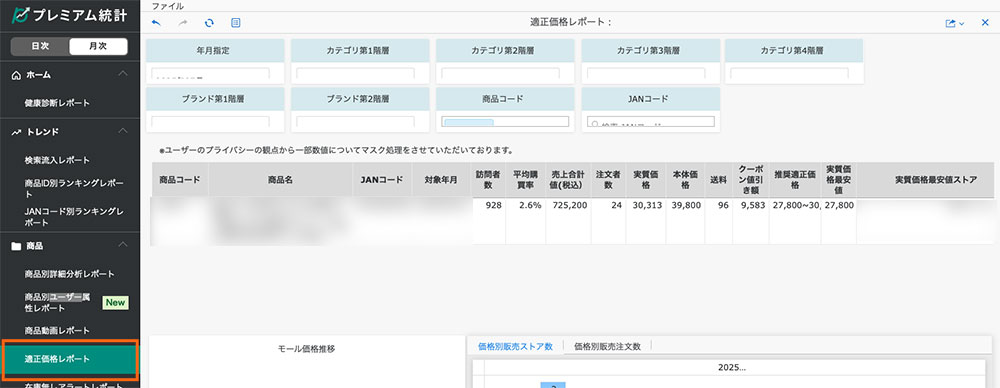Open 商品別詳細分析レポート
The image size is (1000, 388).
tap(69, 274)
